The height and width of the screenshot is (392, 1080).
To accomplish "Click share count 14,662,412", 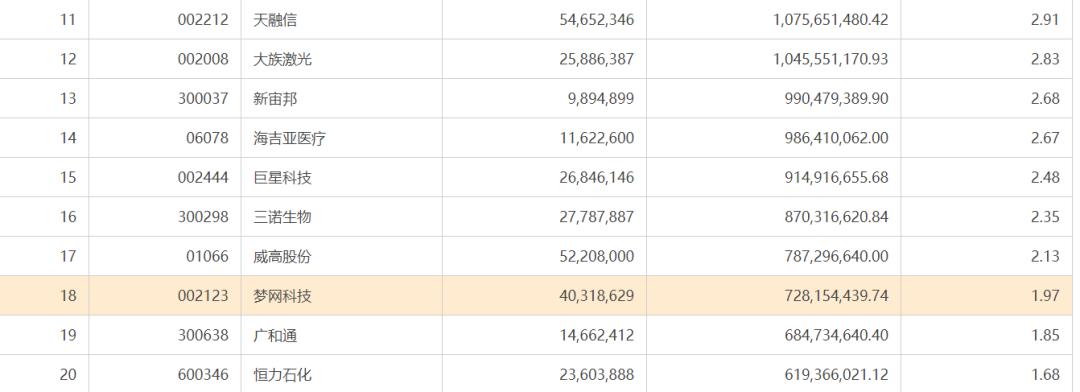I will [596, 336].
